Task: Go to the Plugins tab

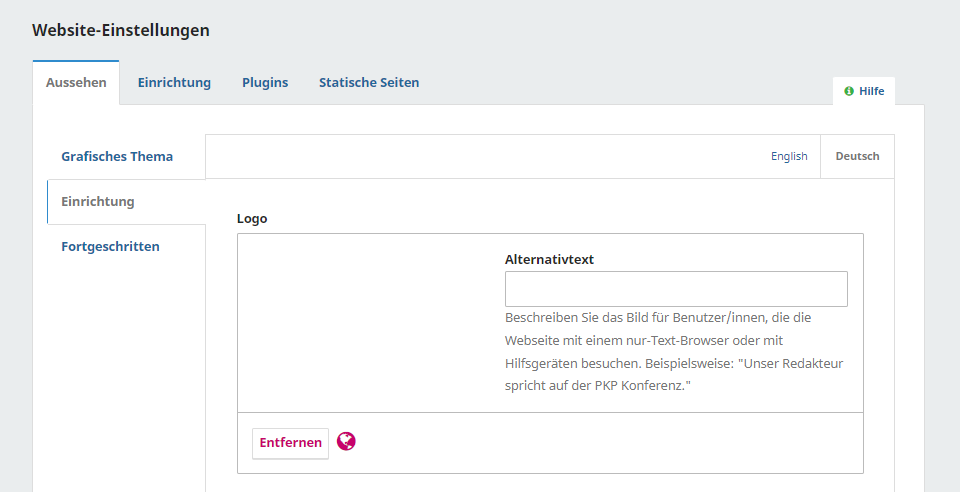Action: click(x=265, y=83)
